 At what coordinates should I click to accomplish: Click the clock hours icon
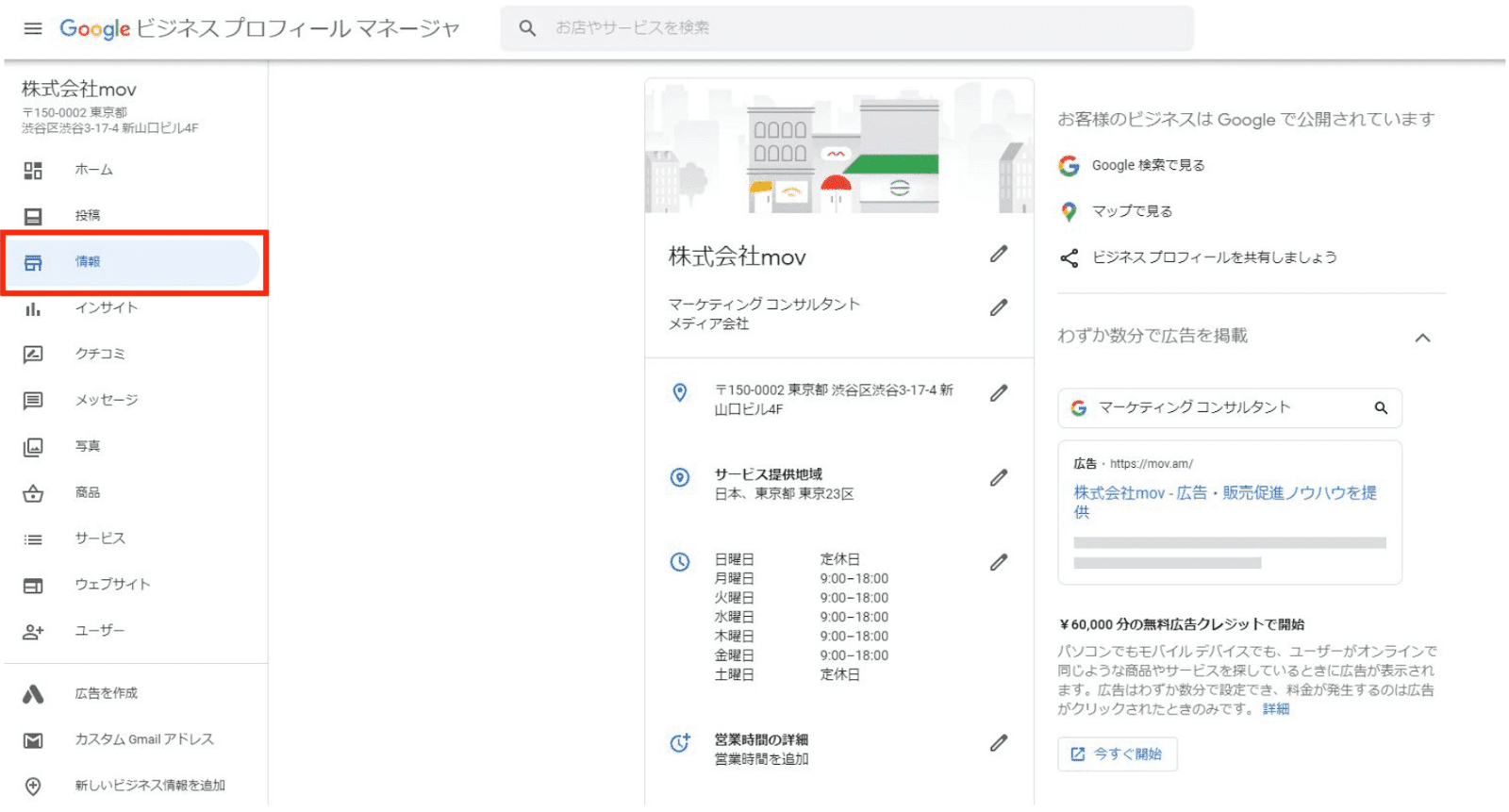click(679, 562)
